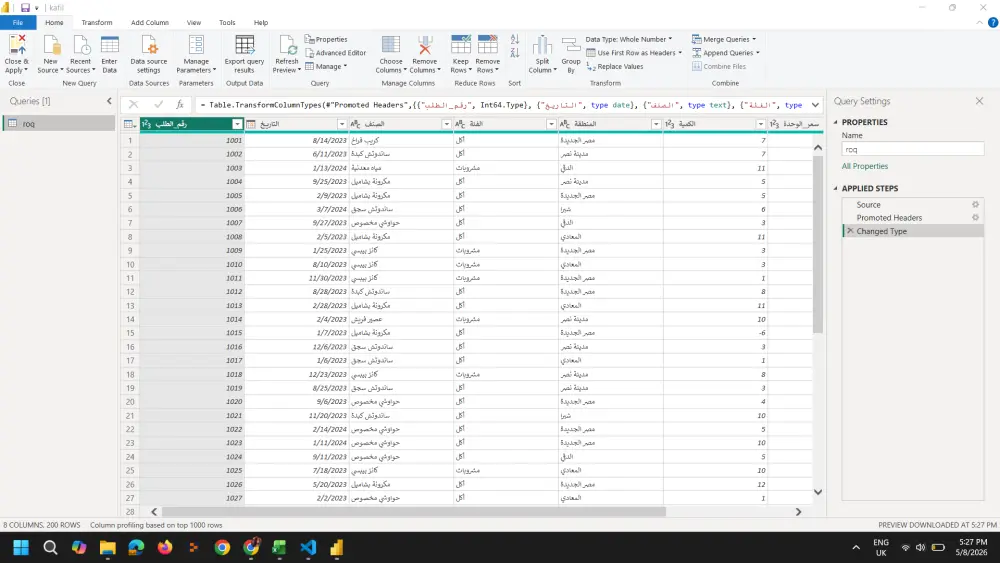The image size is (1000, 563).
Task: Collapse the APPLIED STEPS section
Action: tap(835, 188)
